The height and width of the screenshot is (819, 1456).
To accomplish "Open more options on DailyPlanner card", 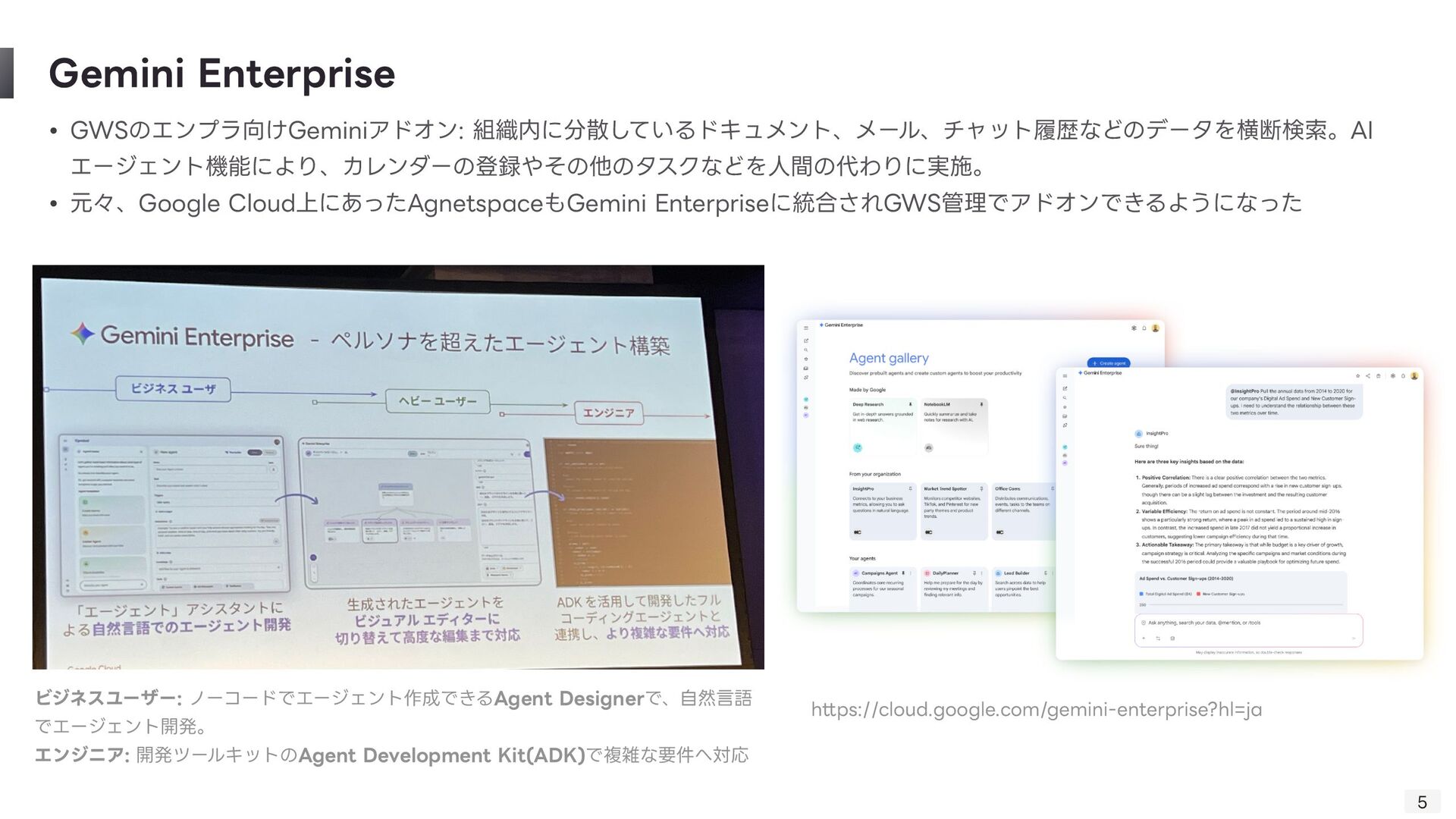I will [983, 573].
